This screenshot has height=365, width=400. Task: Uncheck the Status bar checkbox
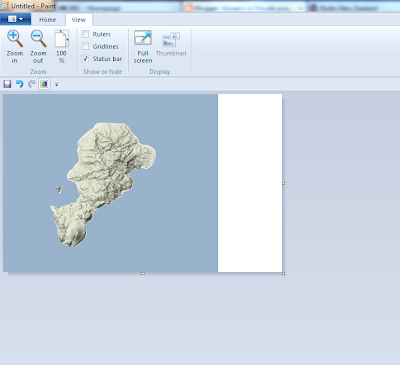click(x=85, y=58)
